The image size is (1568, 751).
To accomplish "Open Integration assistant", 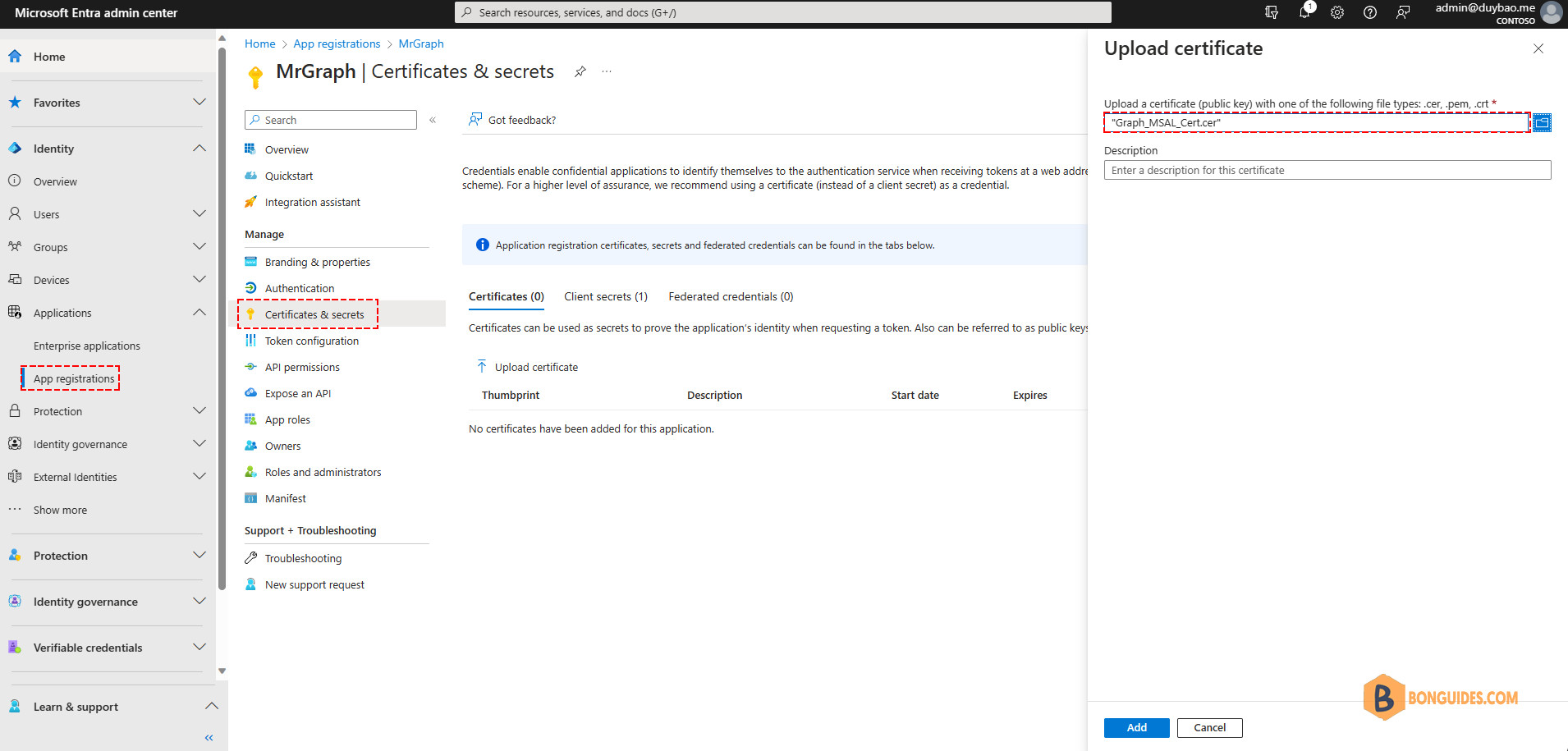I will 312,202.
